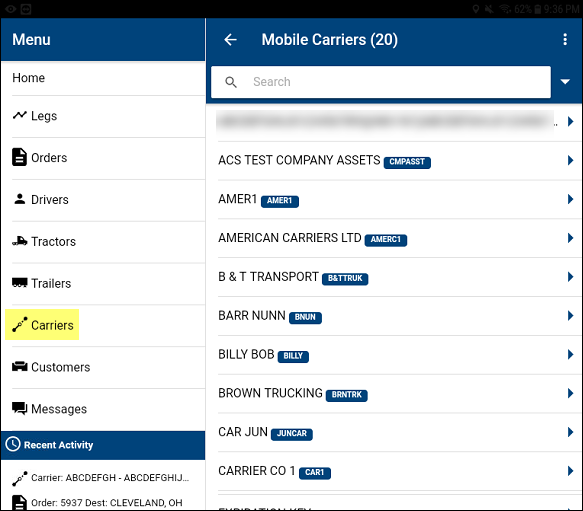Viewport: 583px width, 511px height.
Task: Click the Carriers route icon
Action: [x=20, y=324]
